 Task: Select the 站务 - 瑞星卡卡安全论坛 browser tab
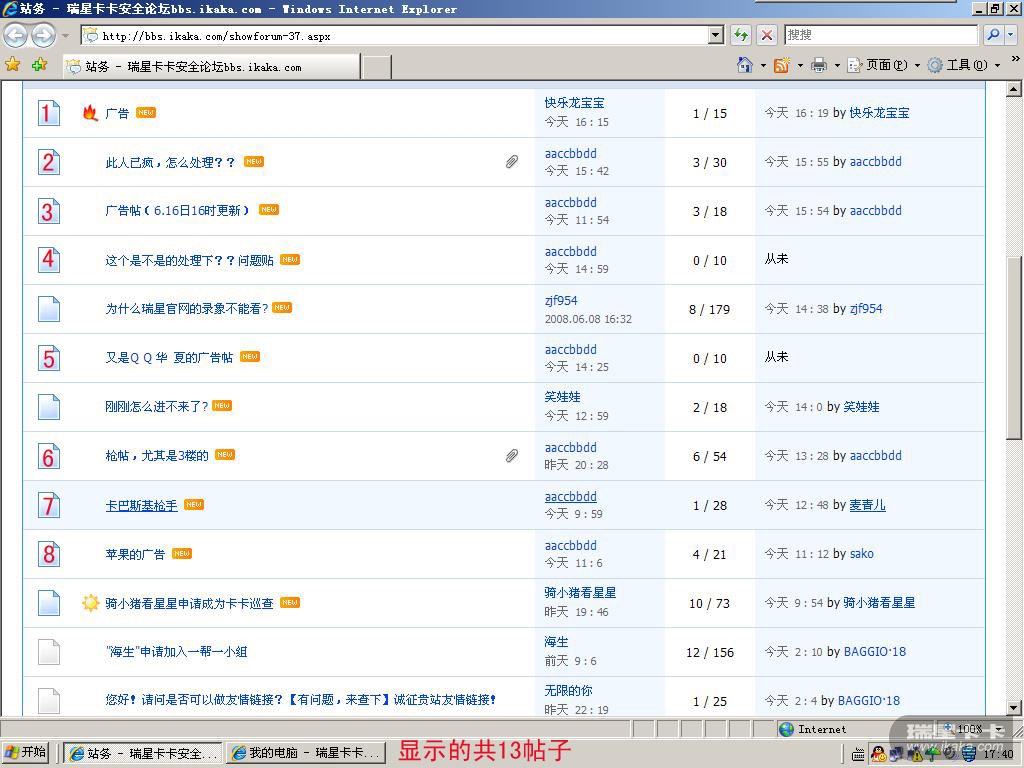click(212, 67)
